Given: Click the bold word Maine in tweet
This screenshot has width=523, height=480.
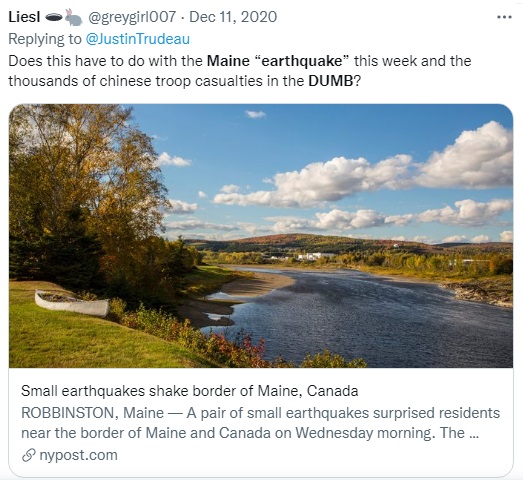Looking at the screenshot, I should [228, 61].
